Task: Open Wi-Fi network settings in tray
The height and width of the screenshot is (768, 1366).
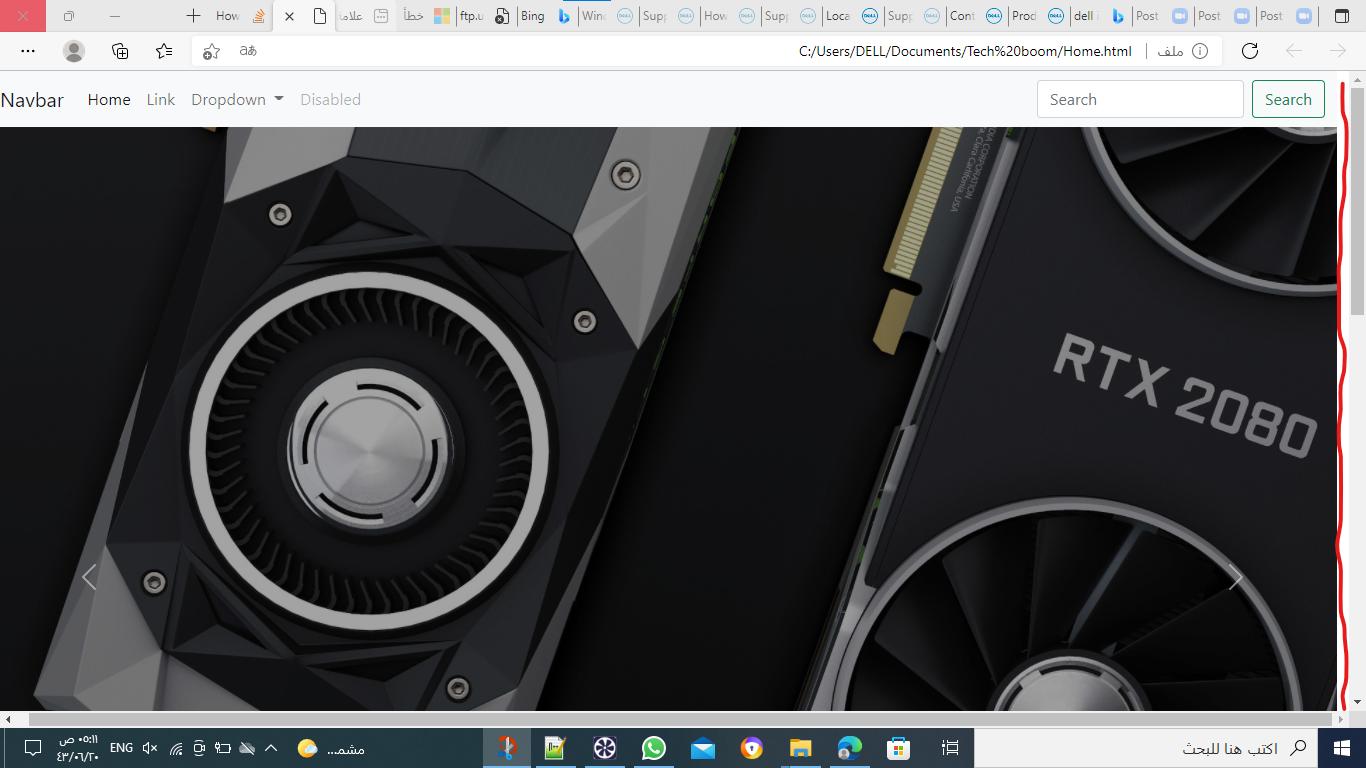Action: click(x=175, y=748)
